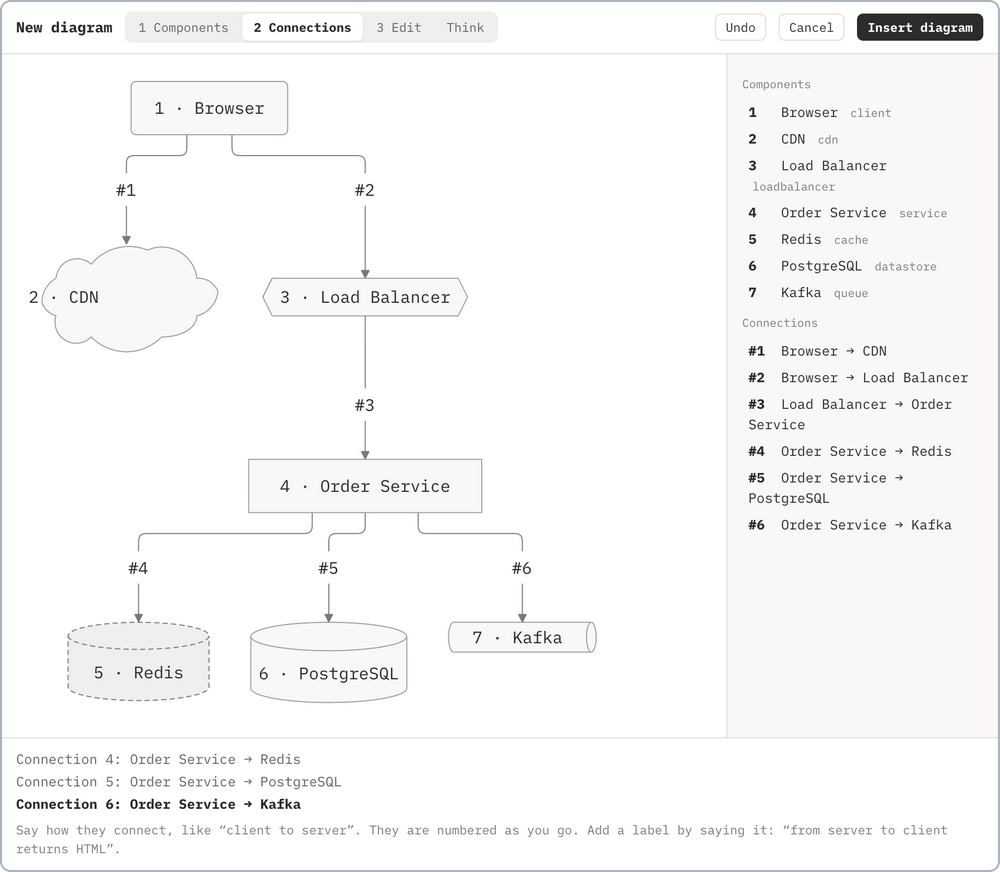Select the Browser node in the diagram
This screenshot has width=1000, height=872.
coord(209,108)
